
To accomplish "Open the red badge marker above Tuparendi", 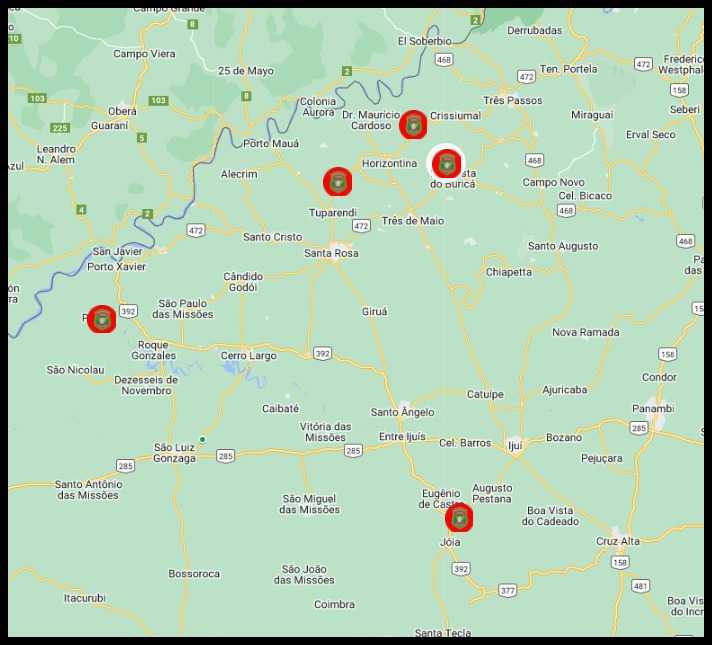I will click(338, 181).
